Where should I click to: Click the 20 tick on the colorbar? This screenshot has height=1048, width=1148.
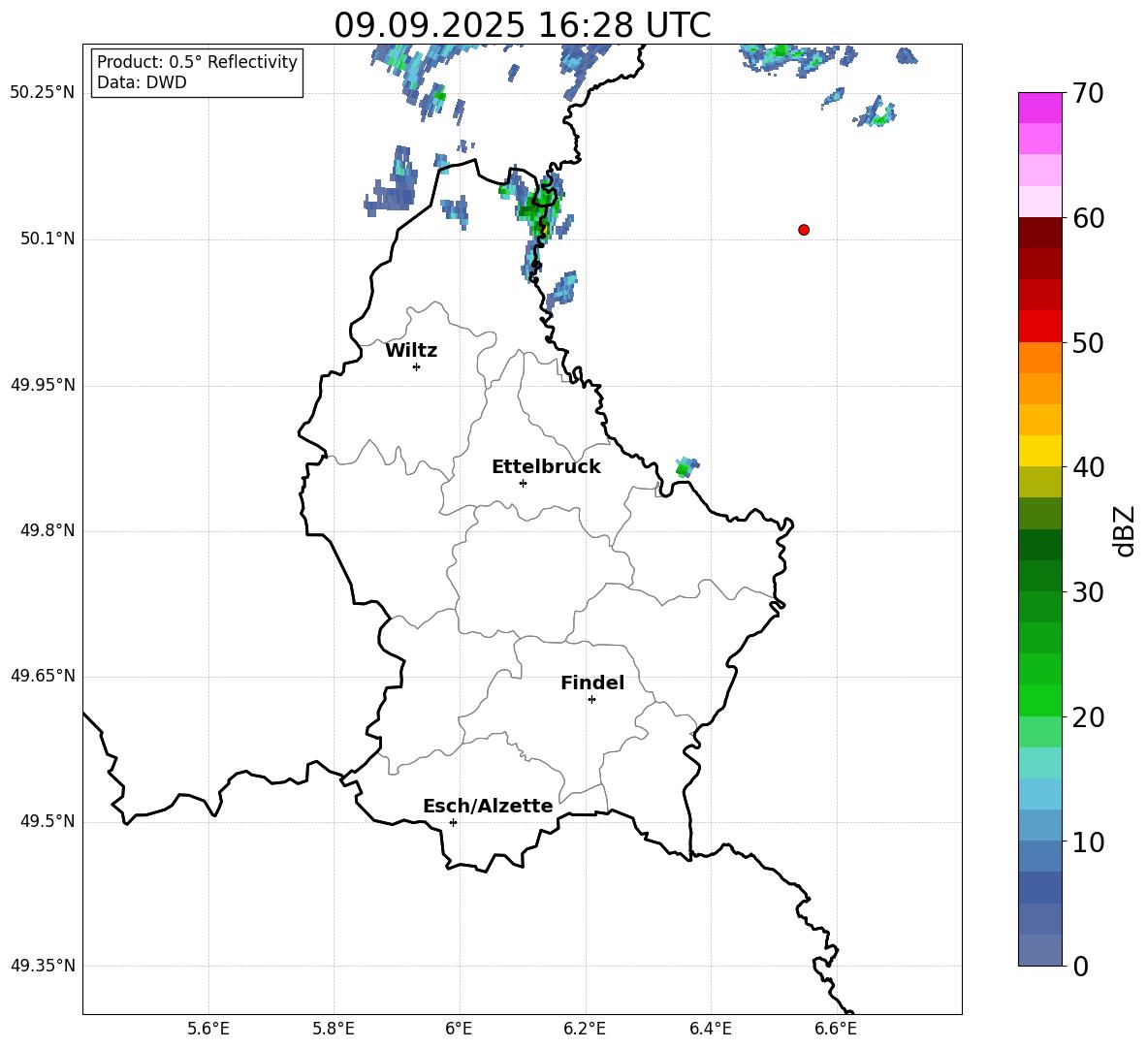click(1088, 717)
